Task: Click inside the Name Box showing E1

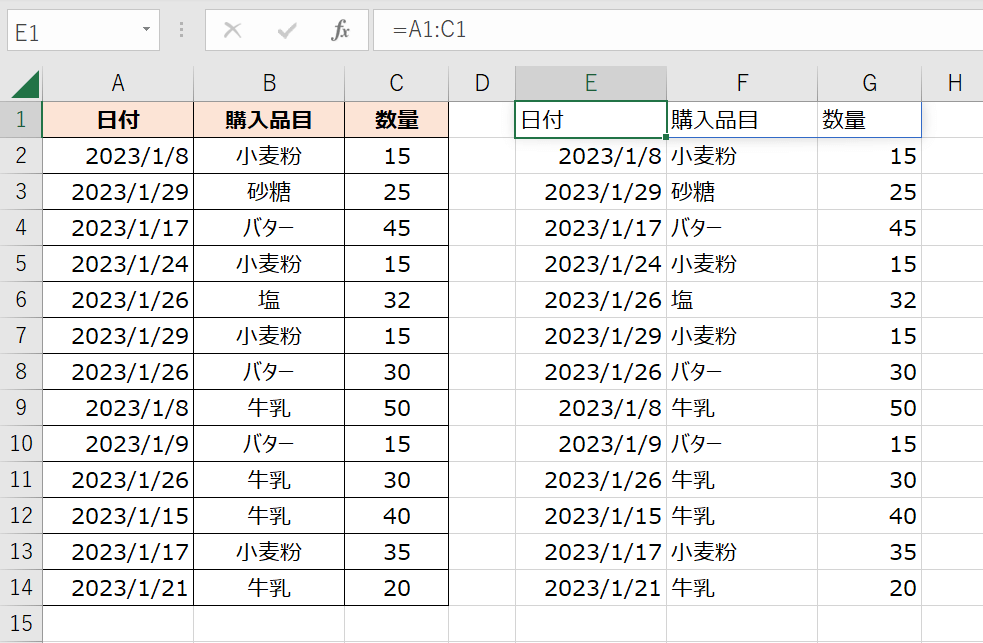Action: 70,31
